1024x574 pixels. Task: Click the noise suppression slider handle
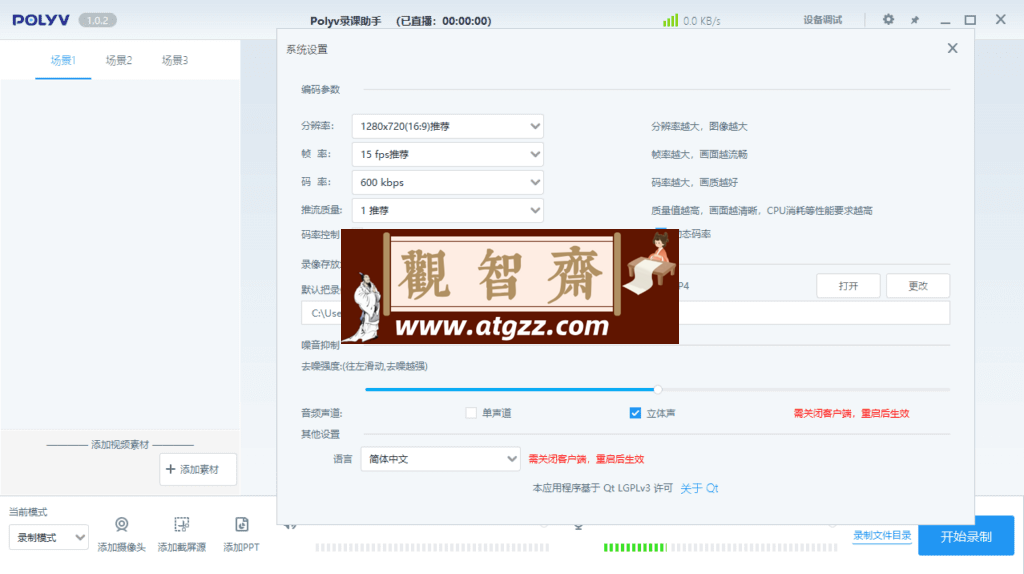658,389
